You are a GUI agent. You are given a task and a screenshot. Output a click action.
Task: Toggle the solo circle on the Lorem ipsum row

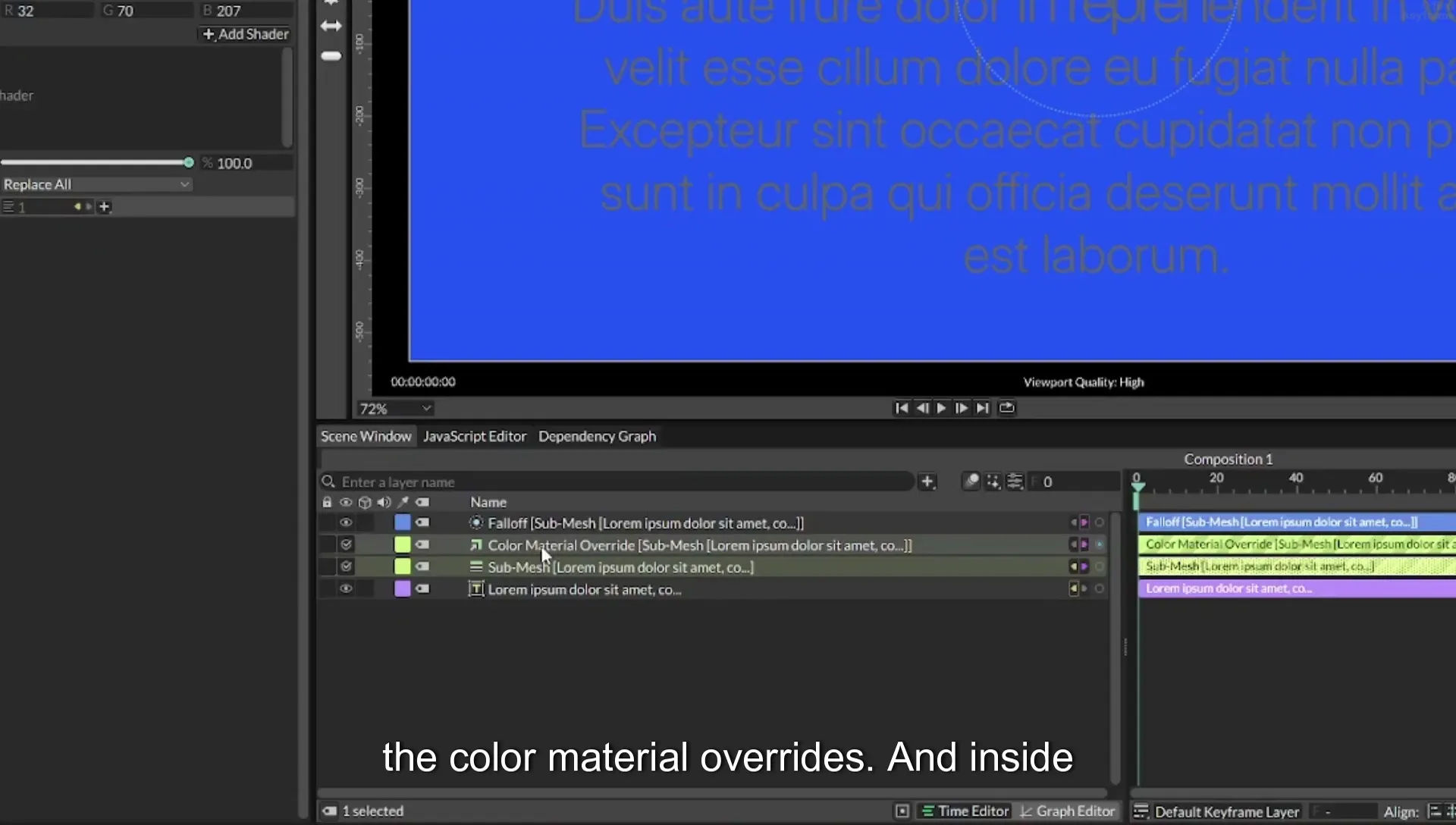pos(1100,588)
